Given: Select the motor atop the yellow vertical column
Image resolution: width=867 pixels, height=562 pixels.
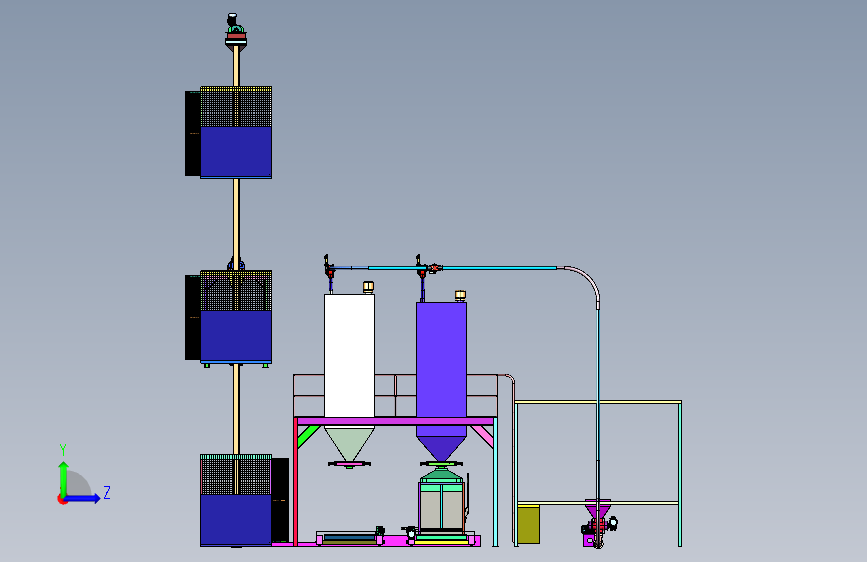Looking at the screenshot, I should click(236, 23).
